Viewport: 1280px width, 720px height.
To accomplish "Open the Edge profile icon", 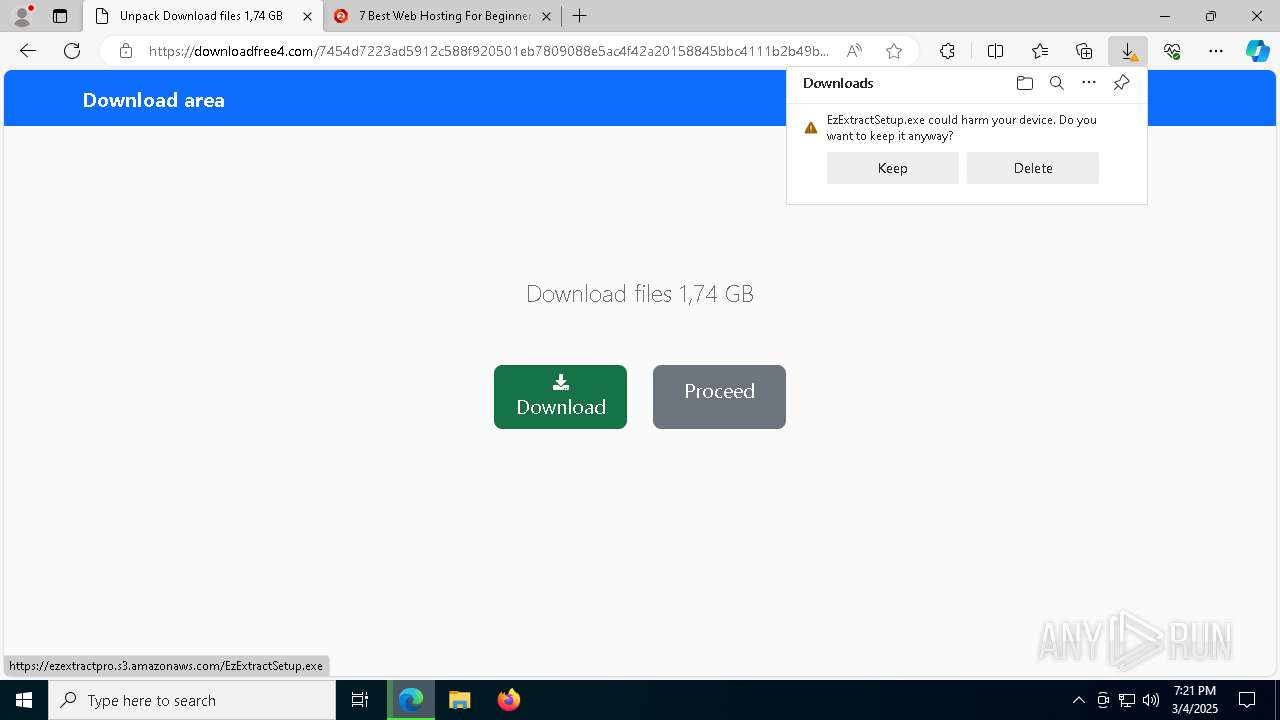I will click(22, 16).
